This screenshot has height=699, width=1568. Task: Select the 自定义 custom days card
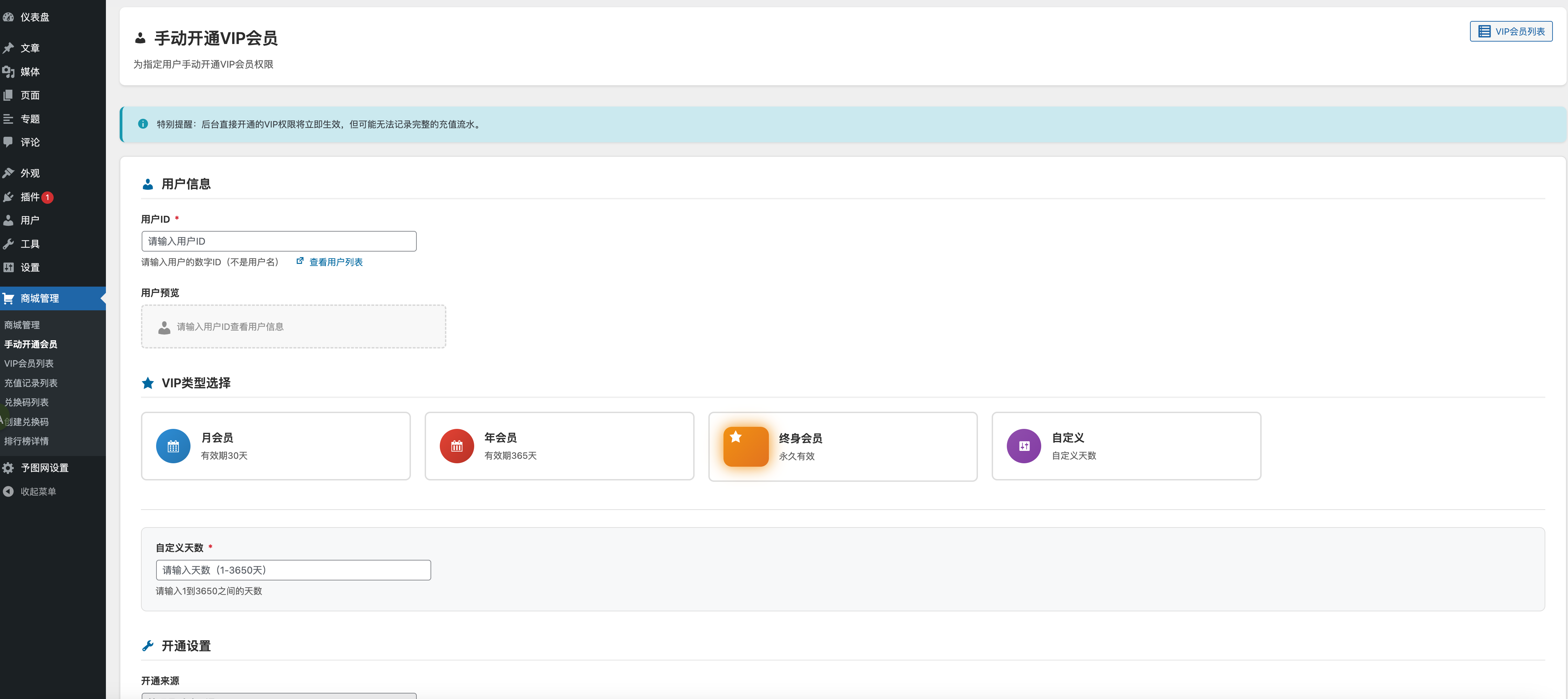click(x=1126, y=446)
